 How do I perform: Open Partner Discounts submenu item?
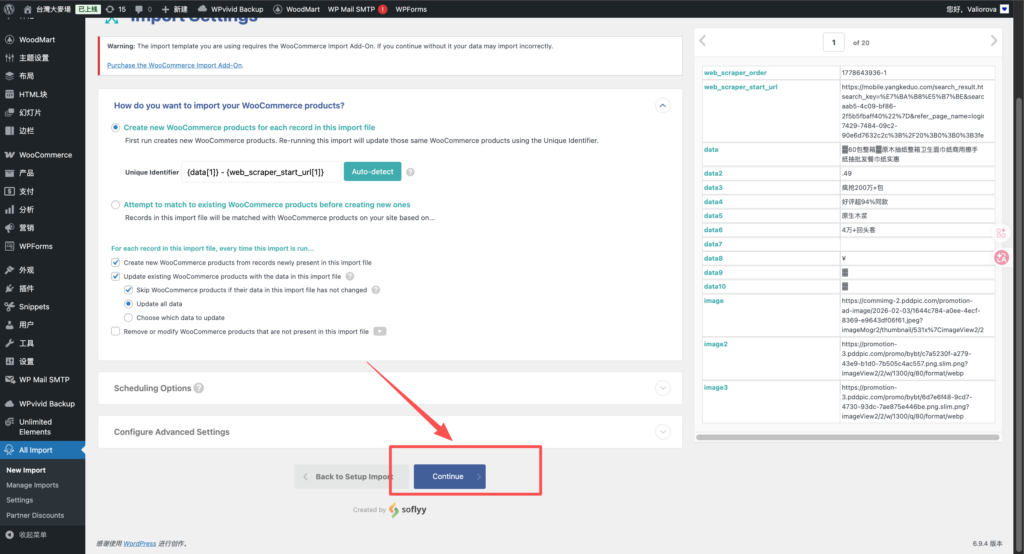35,515
